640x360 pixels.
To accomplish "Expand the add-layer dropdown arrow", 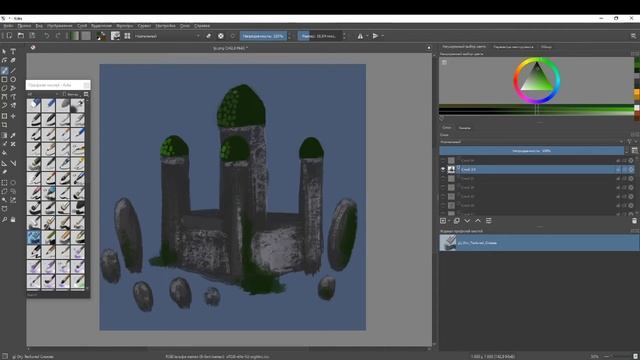I will (449, 221).
